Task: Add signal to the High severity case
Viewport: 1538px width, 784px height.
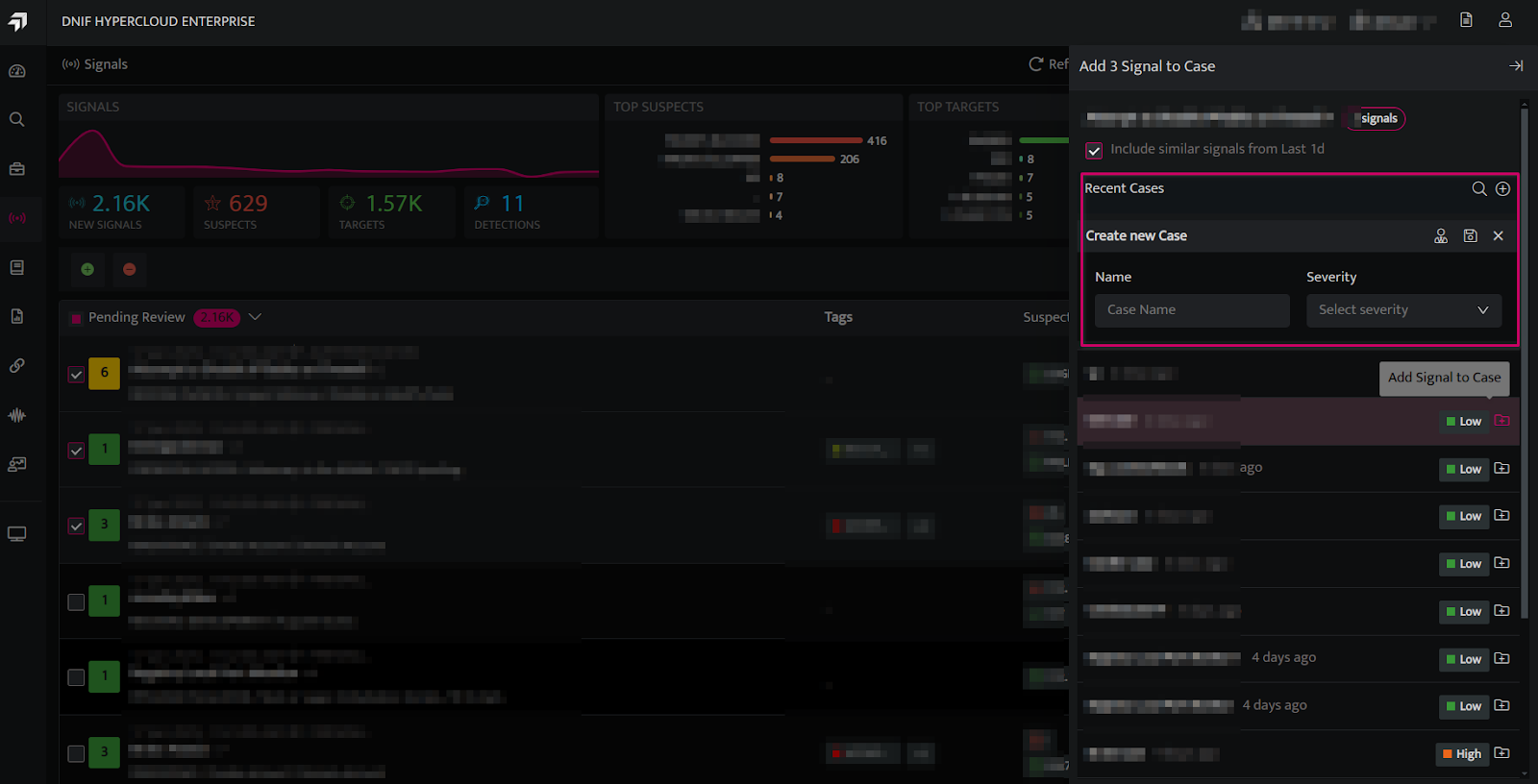Action: [1501, 753]
